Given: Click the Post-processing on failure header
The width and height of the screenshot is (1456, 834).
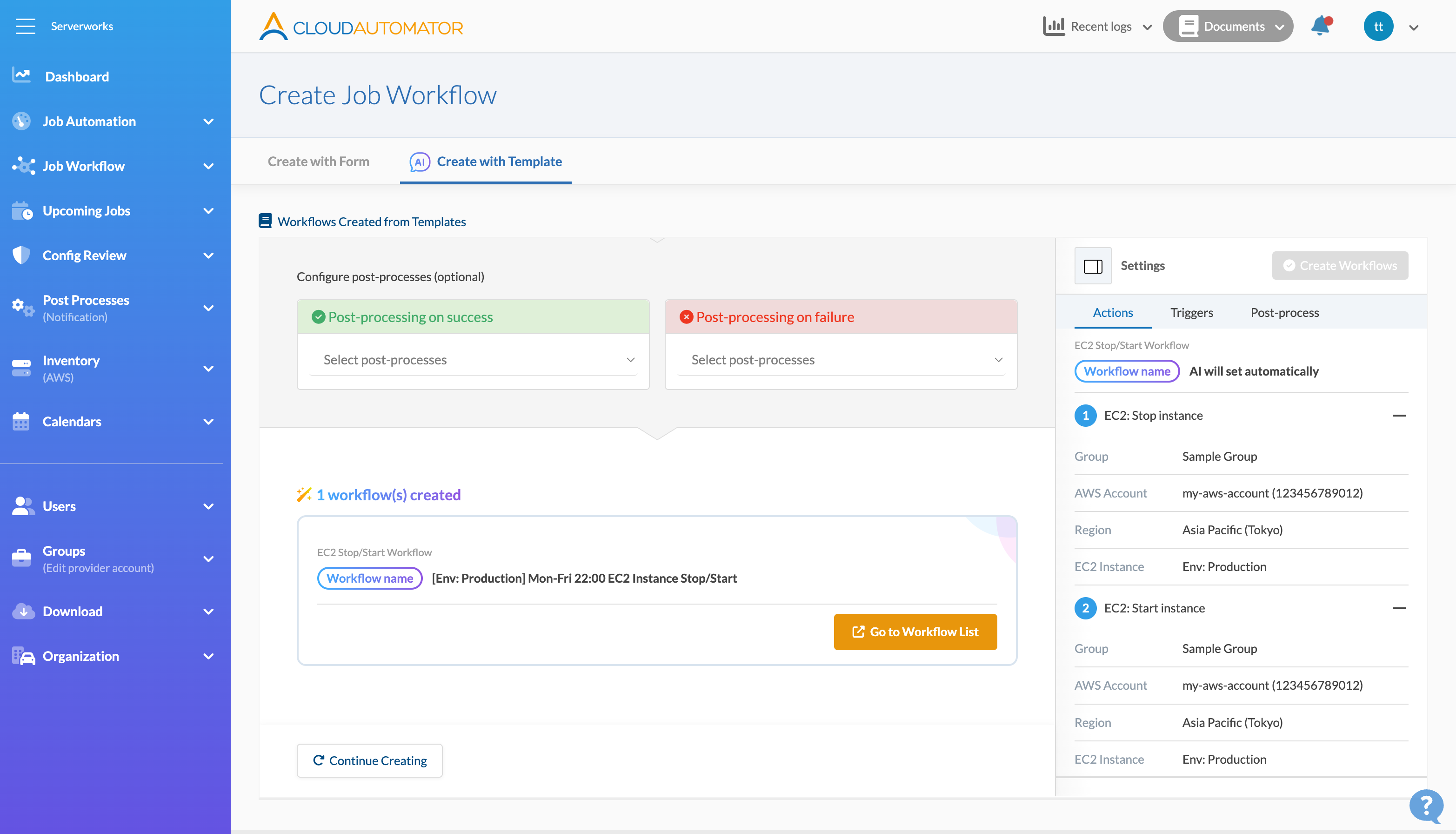Looking at the screenshot, I should coord(841,317).
